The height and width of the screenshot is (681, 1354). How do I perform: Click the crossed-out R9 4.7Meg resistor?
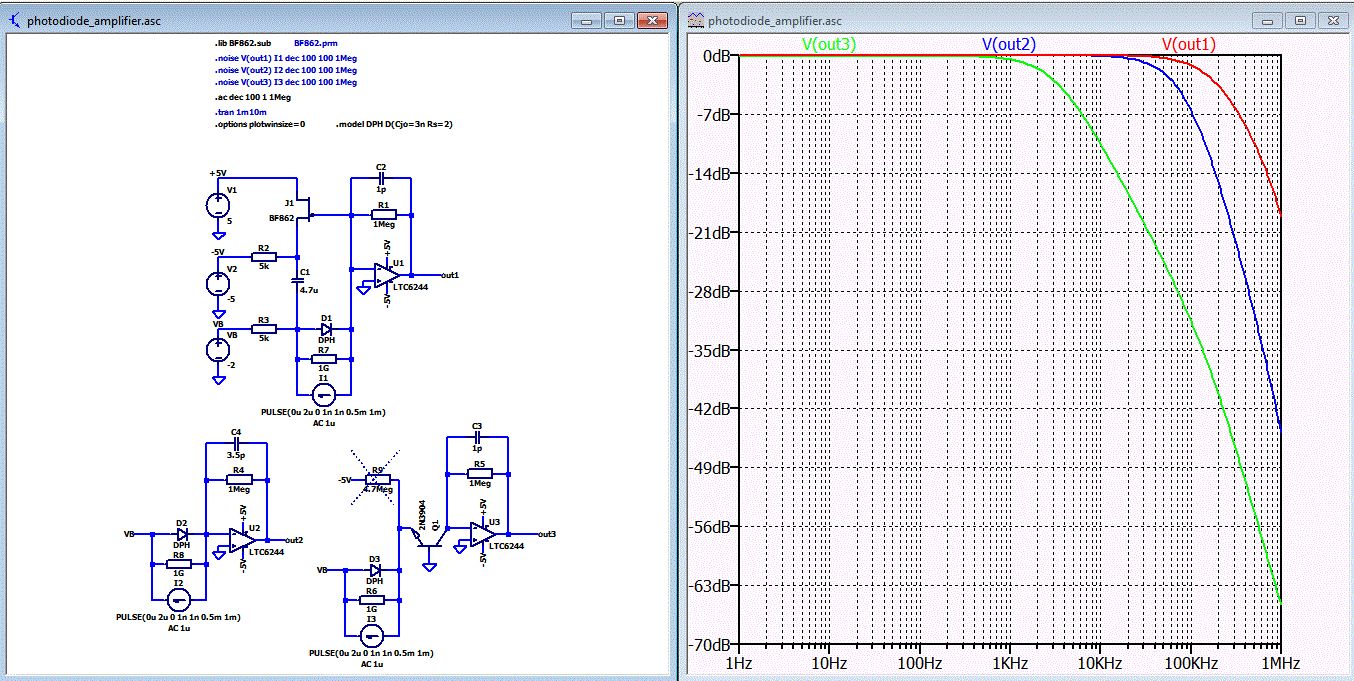376,481
